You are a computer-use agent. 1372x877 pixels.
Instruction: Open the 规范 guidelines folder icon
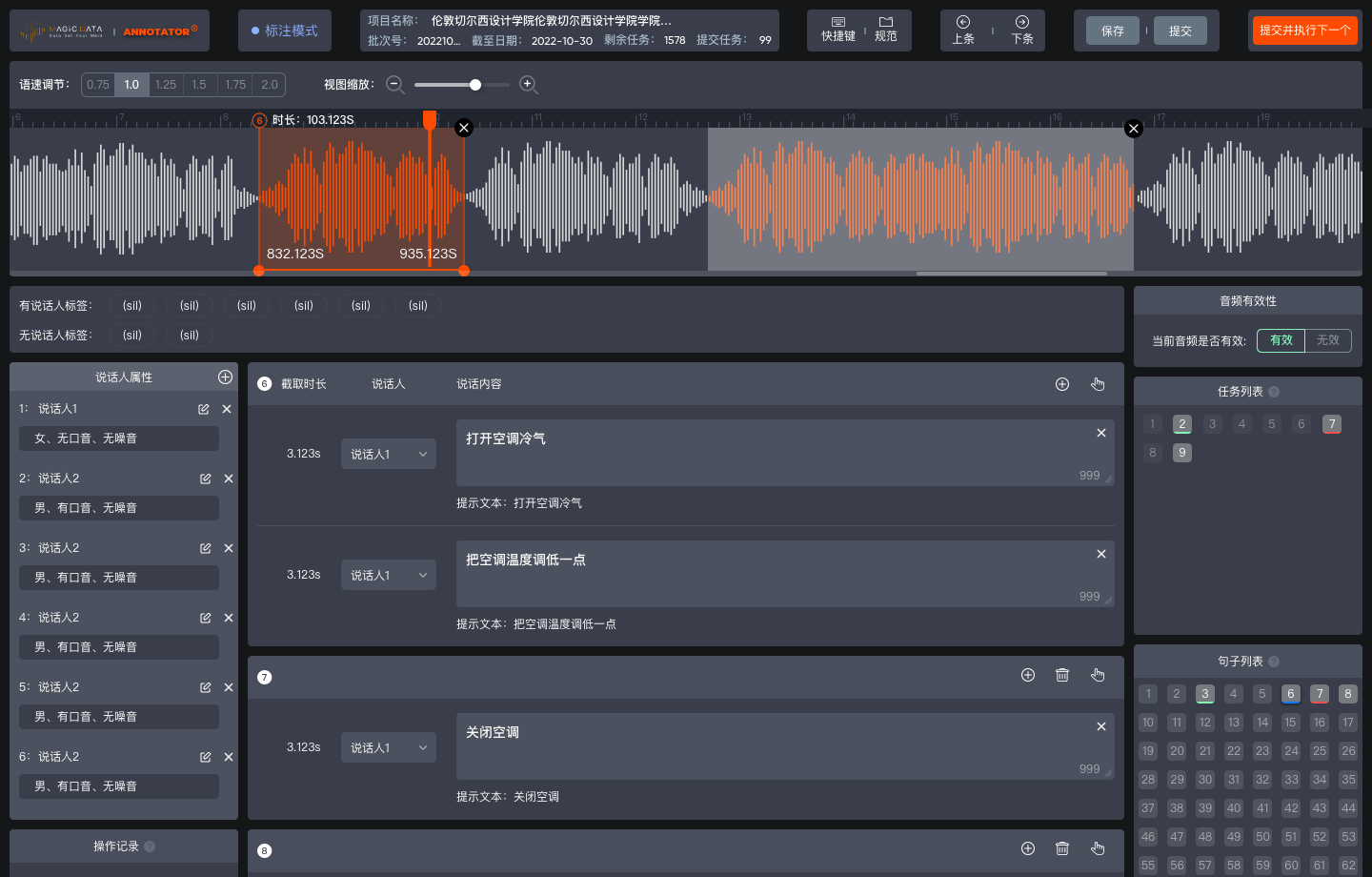click(886, 30)
